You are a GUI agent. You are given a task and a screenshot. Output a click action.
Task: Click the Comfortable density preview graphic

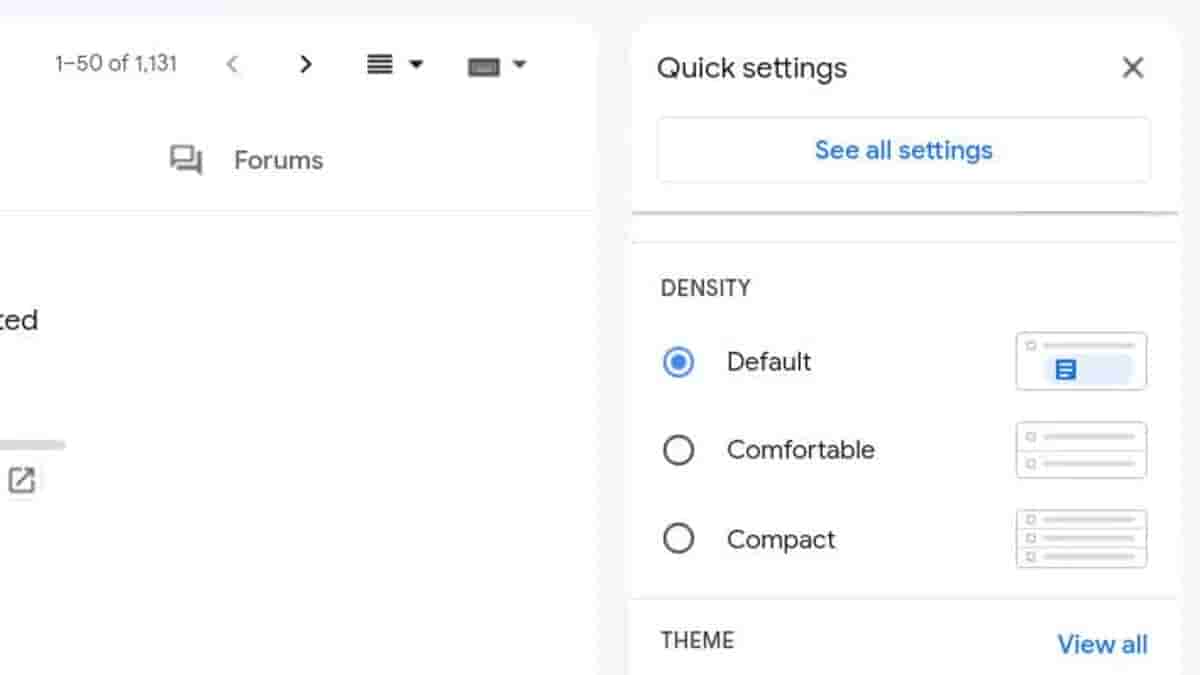(1080, 450)
